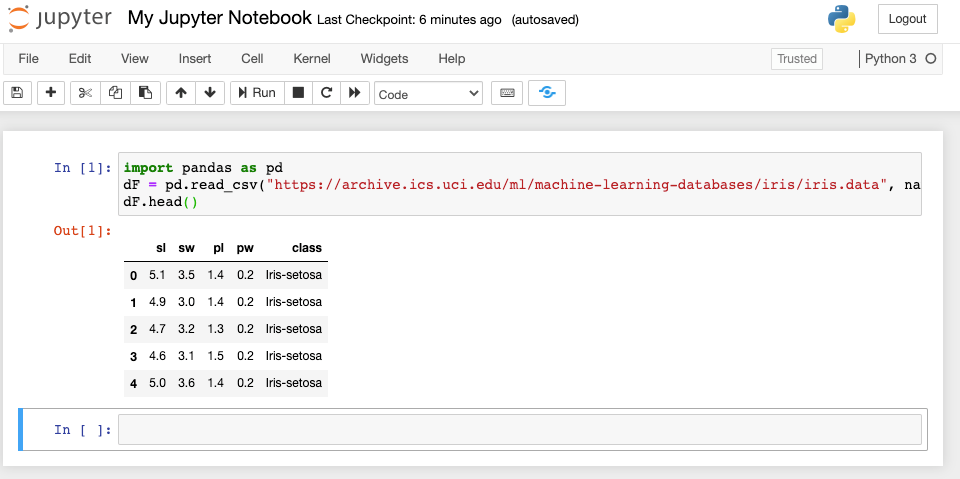This screenshot has width=960, height=479.
Task: Click the pw column header
Action: coord(245,248)
